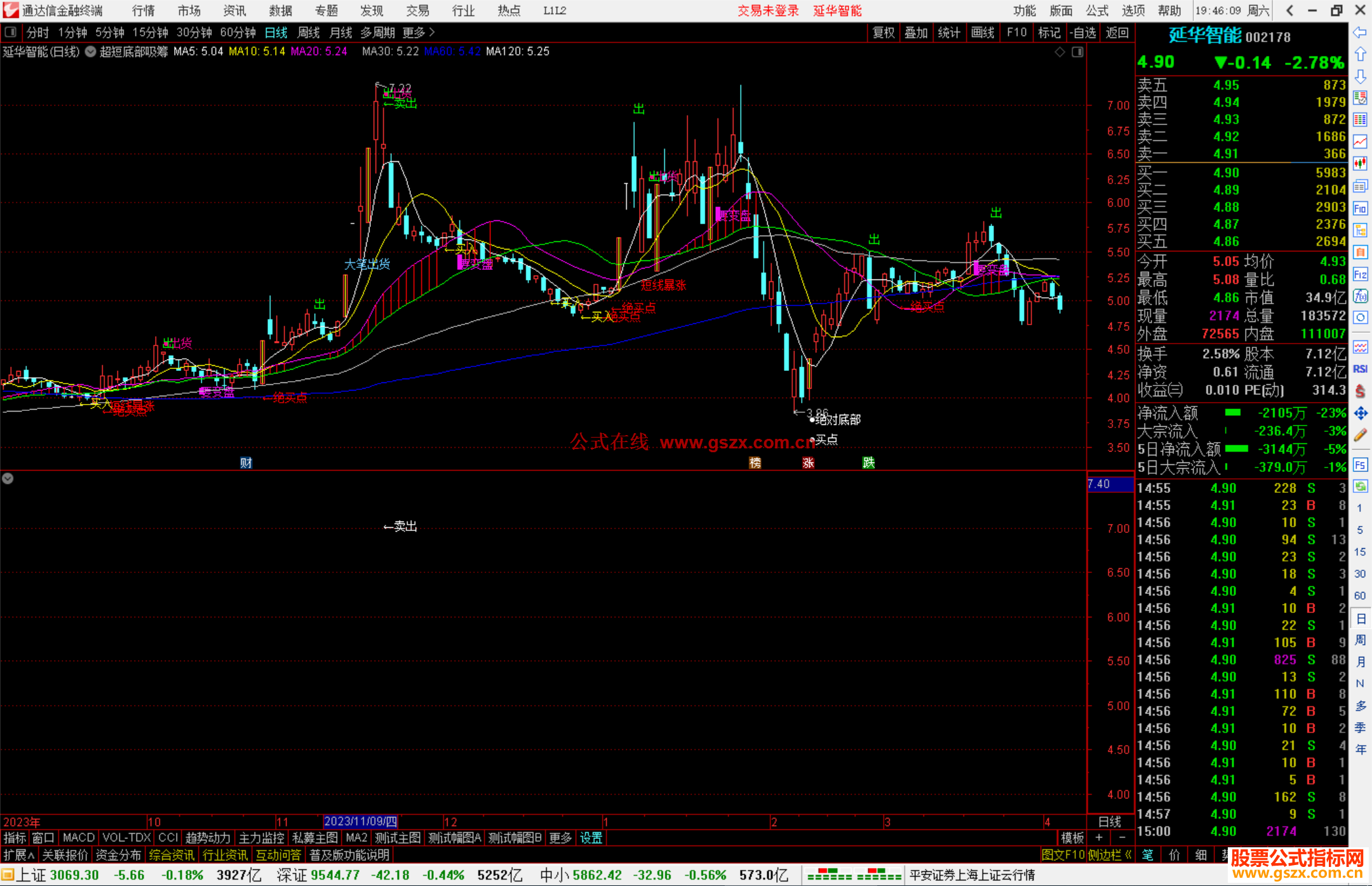Click the 复权 button
Viewport: 1372px width, 886px height.
(x=883, y=32)
